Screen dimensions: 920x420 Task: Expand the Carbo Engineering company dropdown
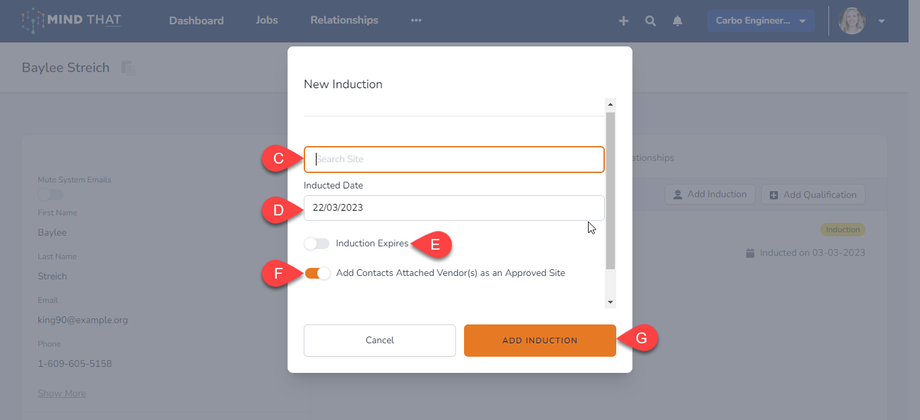[x=760, y=21]
